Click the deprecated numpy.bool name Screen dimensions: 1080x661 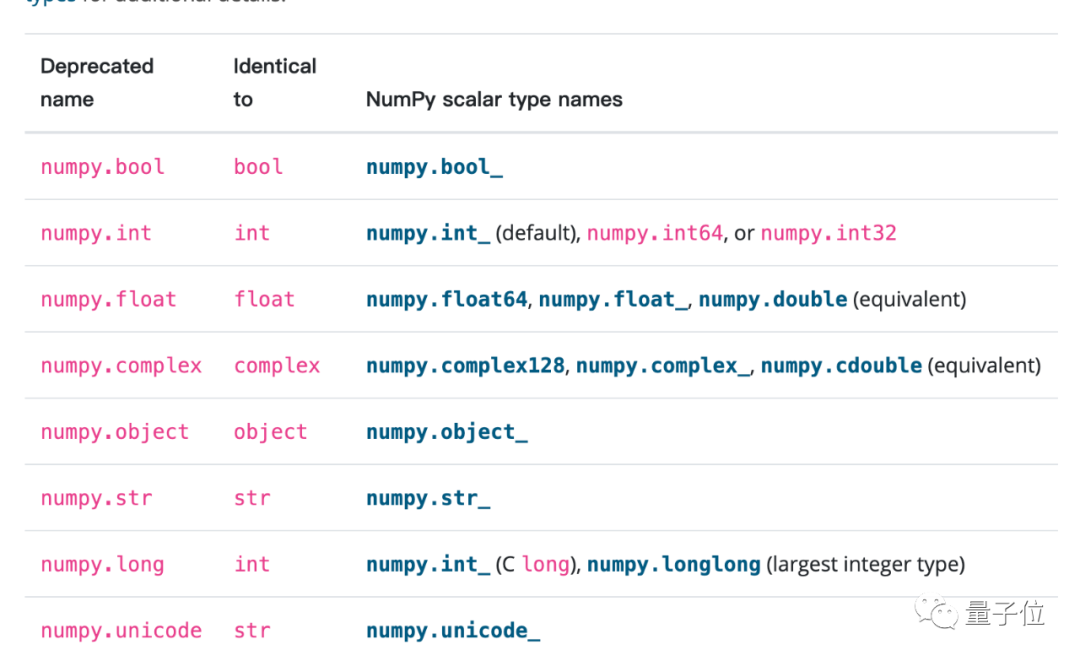click(102, 167)
